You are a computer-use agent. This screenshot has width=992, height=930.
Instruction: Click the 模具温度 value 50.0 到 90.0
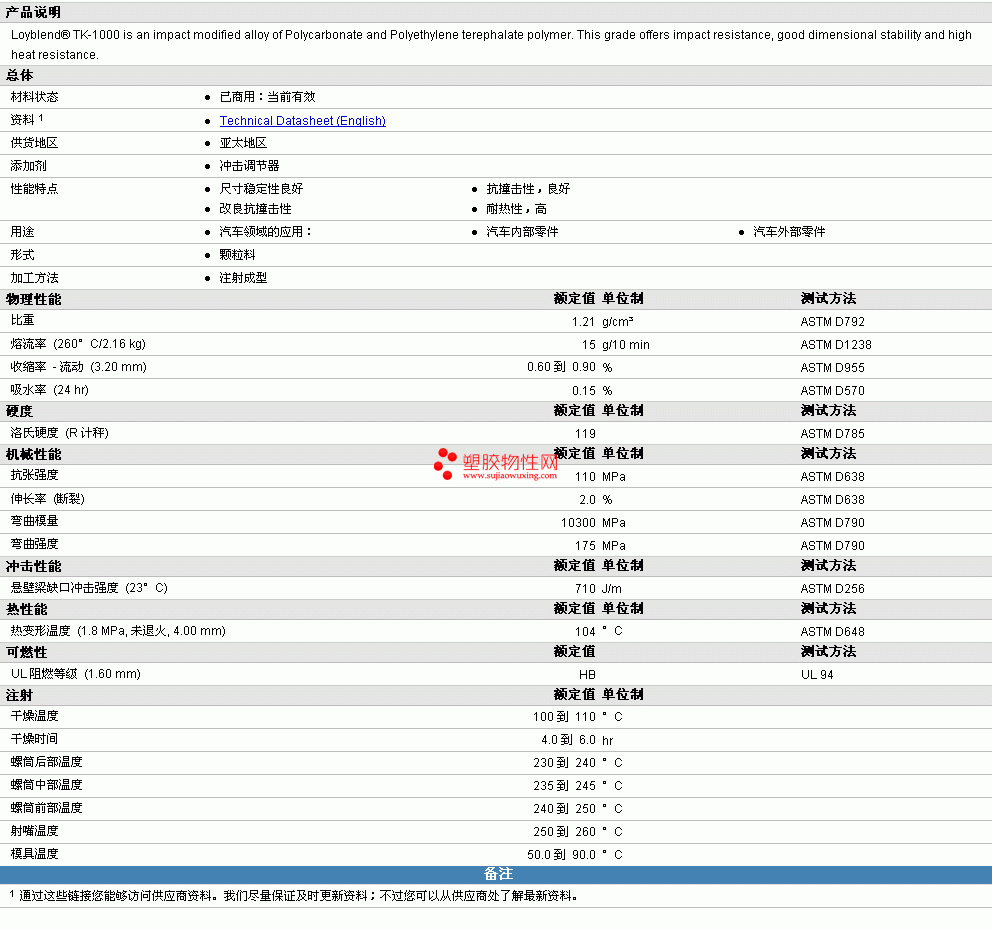click(561, 854)
